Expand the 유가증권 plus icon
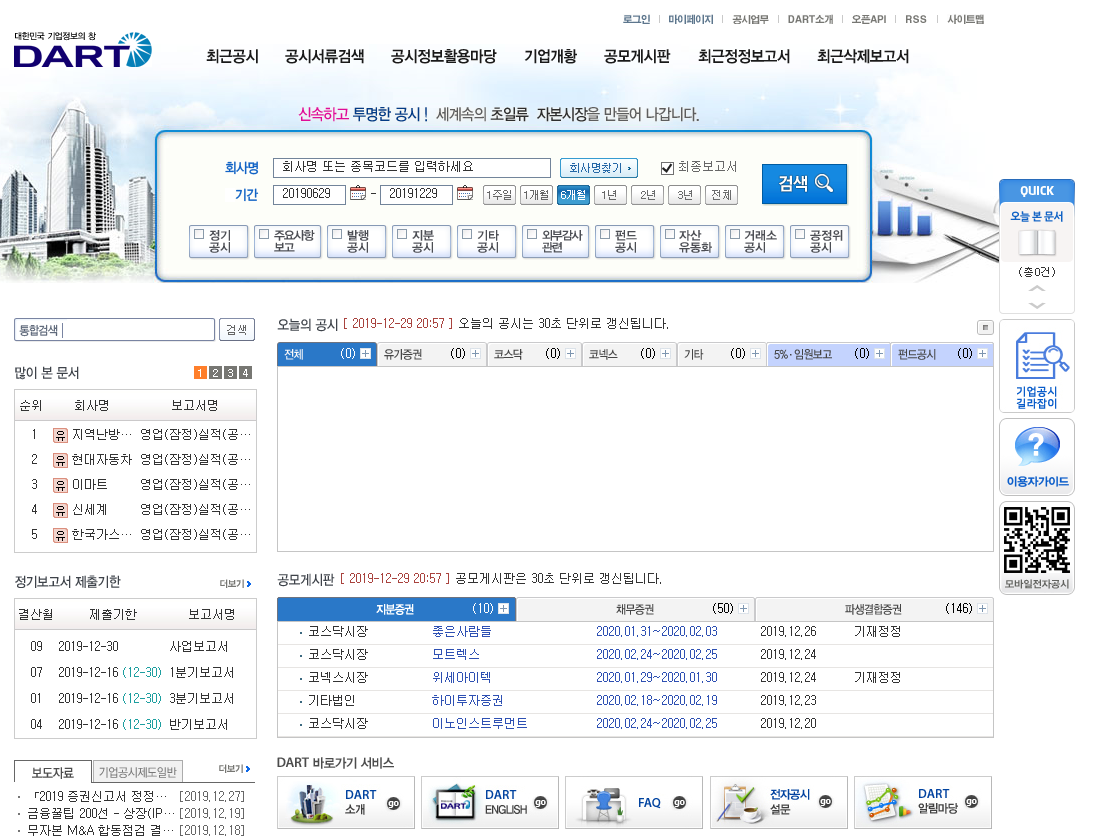Viewport: 1103px width, 840px height. click(x=476, y=354)
